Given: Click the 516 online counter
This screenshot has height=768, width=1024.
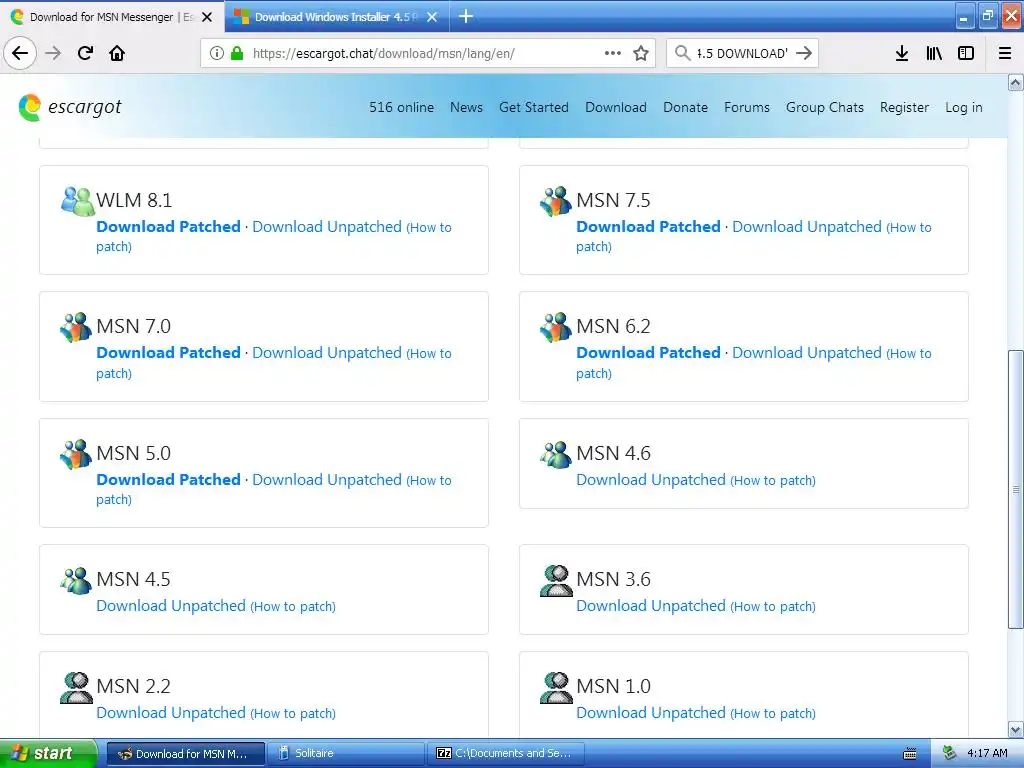Looking at the screenshot, I should 401,107.
